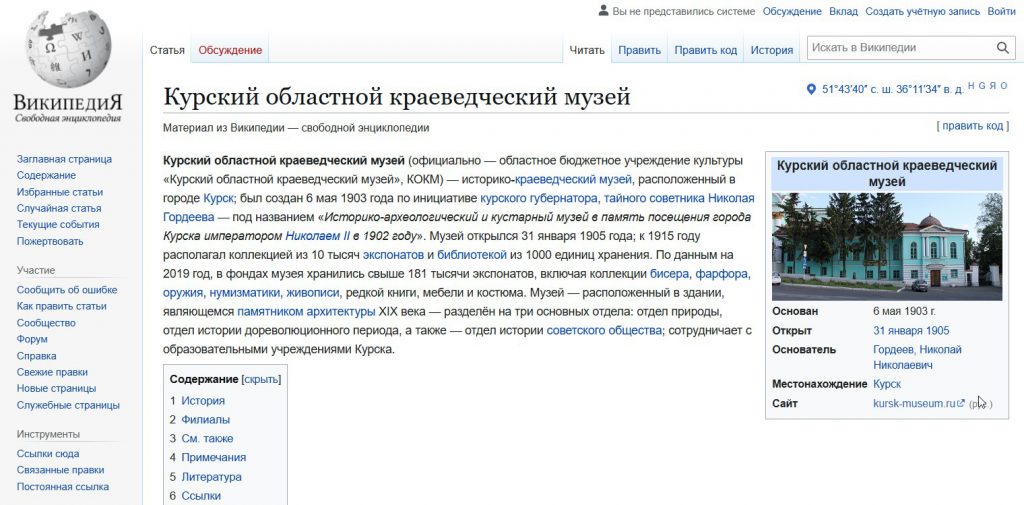Open Случайная статья sidebar link
The height and width of the screenshot is (505, 1024).
tap(59, 208)
